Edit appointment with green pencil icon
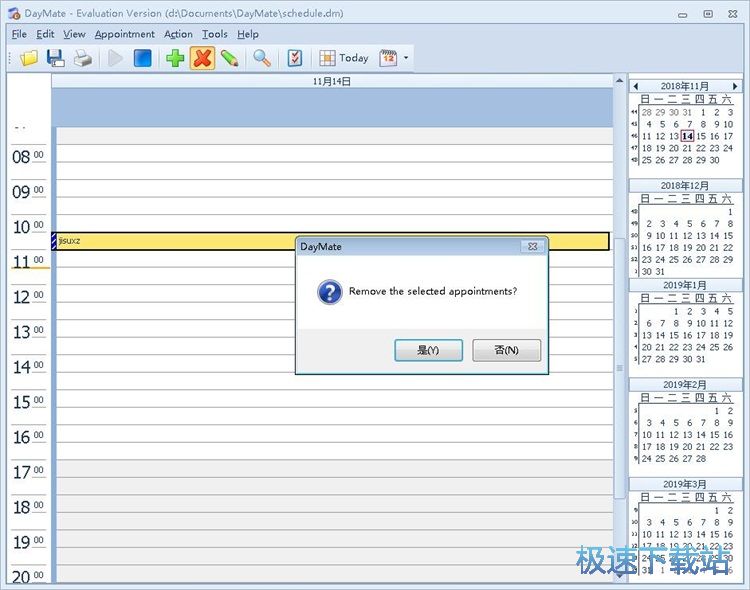This screenshot has width=750, height=590. coord(230,58)
